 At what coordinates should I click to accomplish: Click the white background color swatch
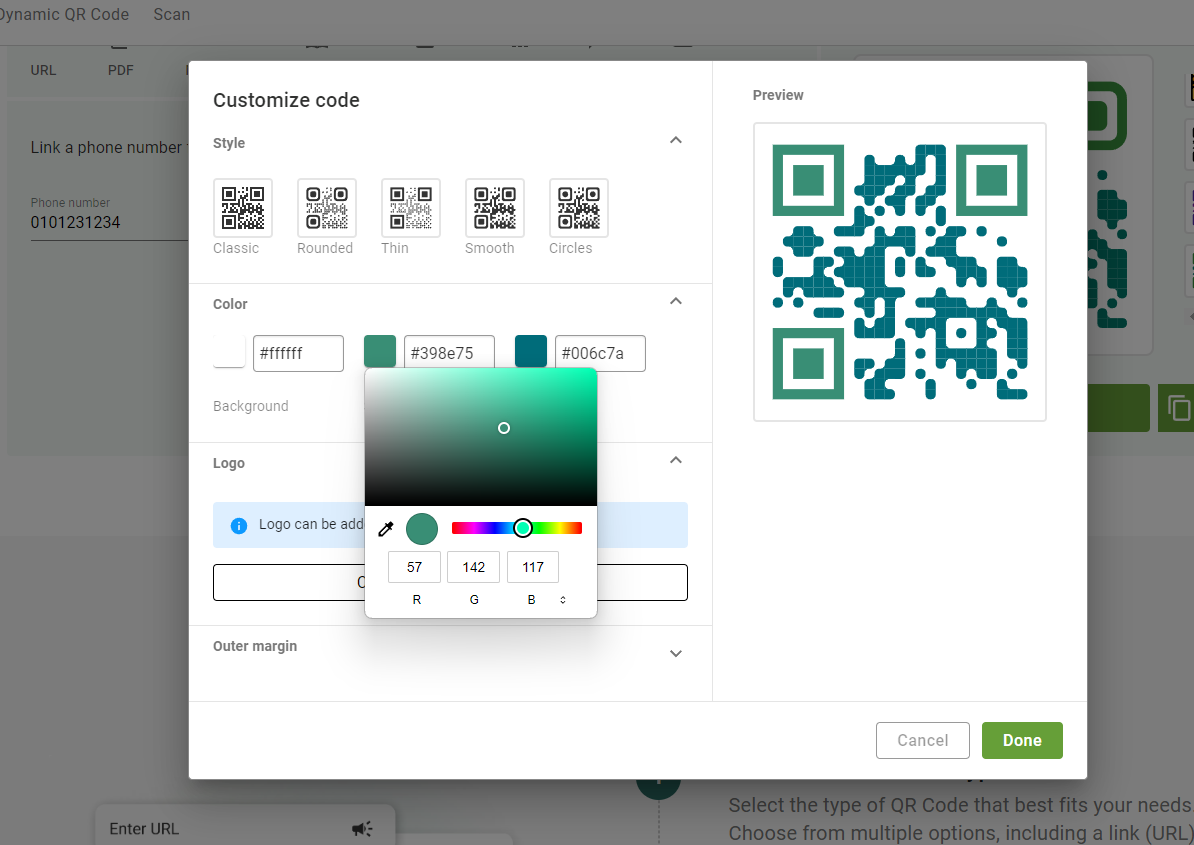[x=229, y=352]
